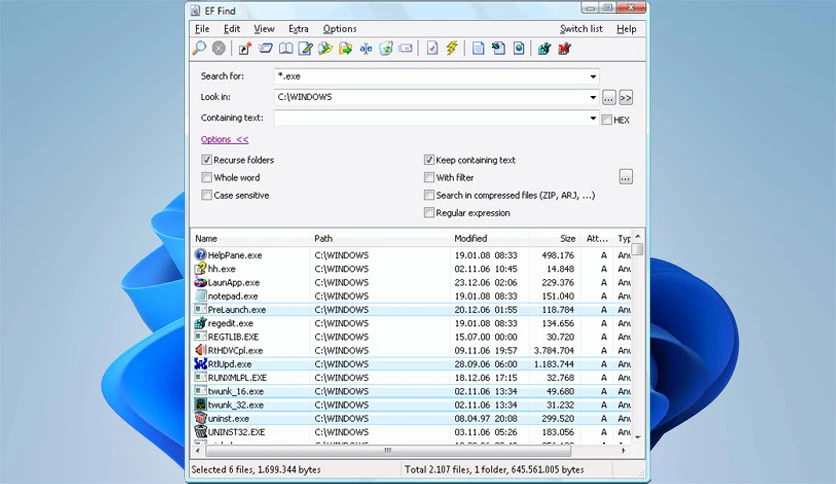Sort results by the Modified column header

[x=489, y=238]
